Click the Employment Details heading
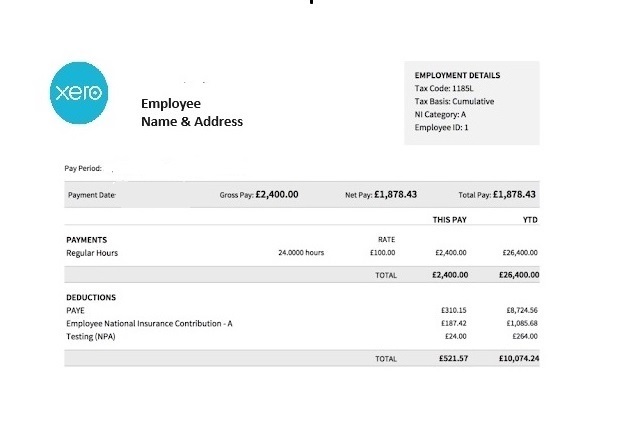Viewport: 622px width, 444px height. point(457,75)
